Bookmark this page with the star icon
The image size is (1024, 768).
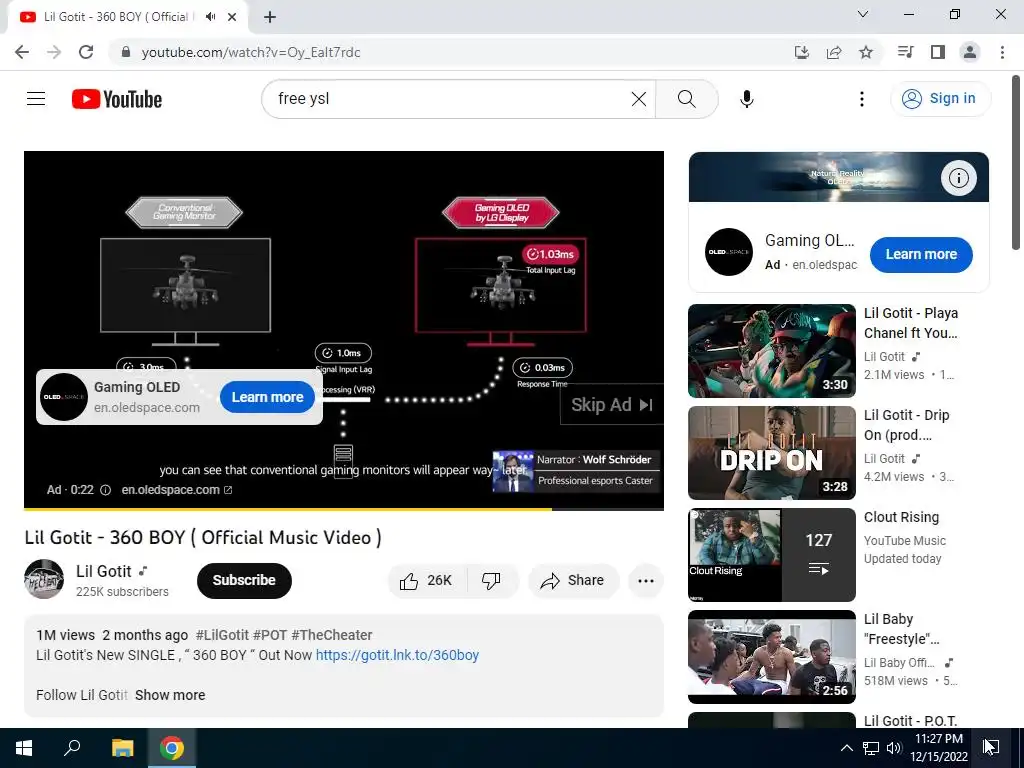pos(866,52)
